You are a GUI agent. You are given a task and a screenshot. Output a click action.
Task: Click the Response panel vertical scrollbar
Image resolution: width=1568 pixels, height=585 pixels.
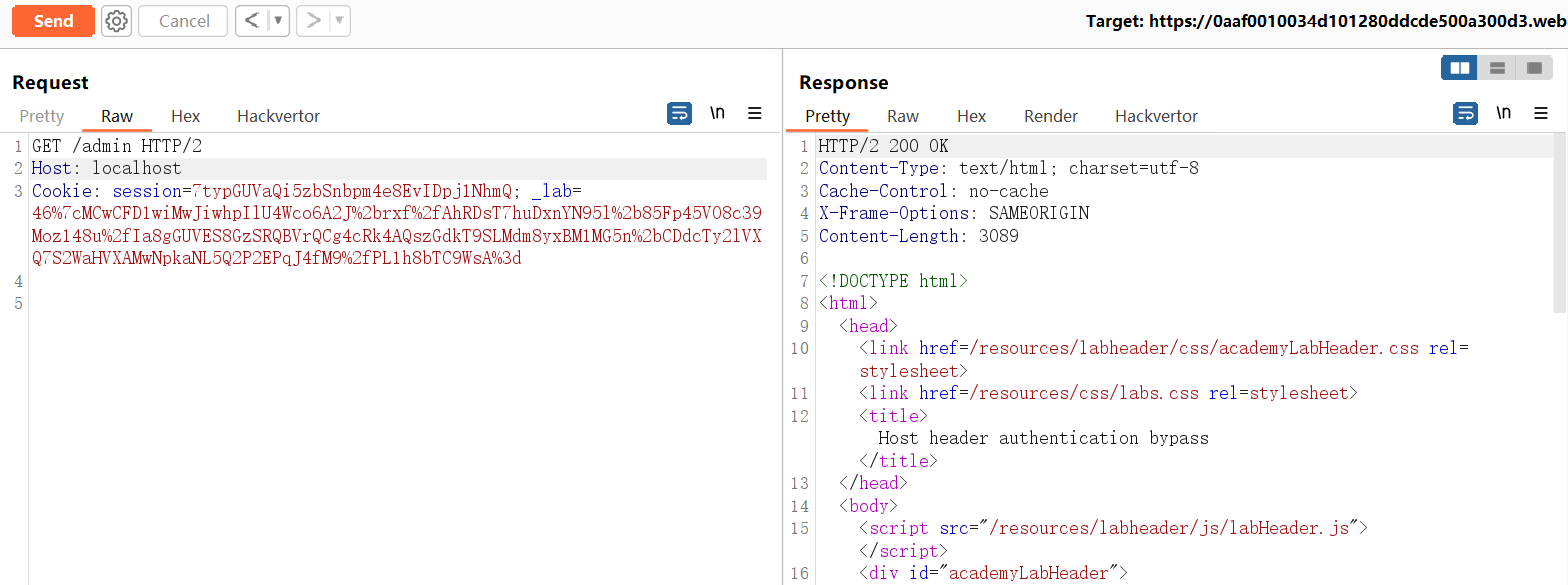tap(1560, 220)
